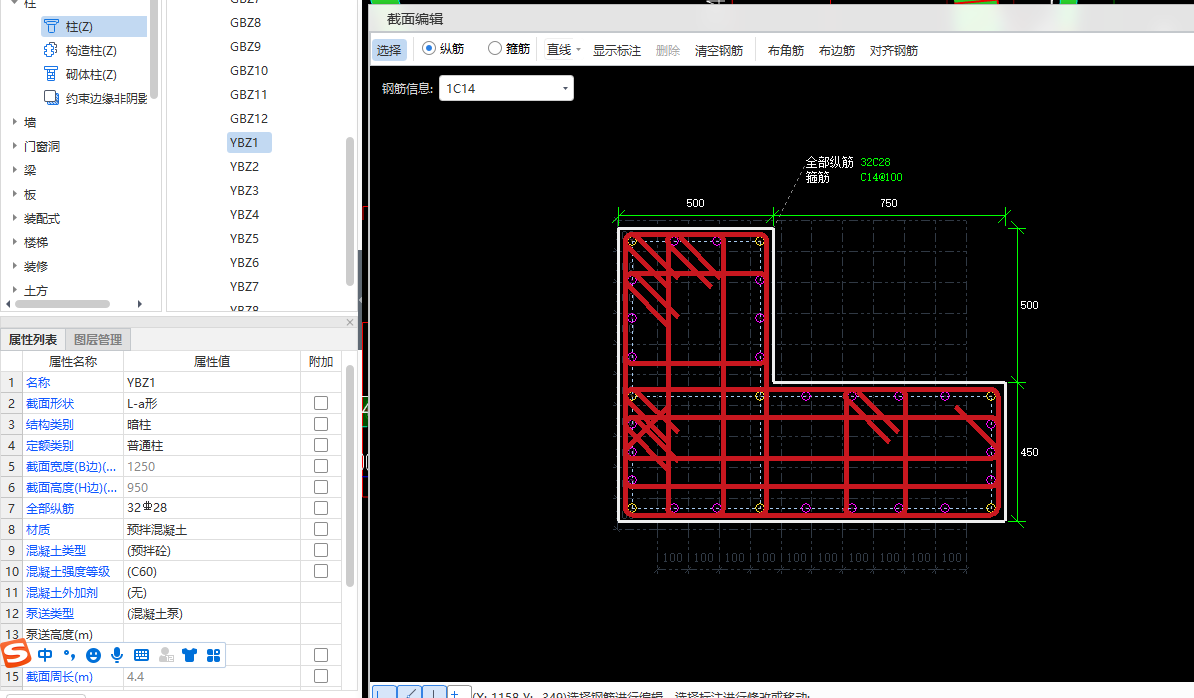Click the Sogou input method logo
Viewport: 1194px width, 698px height.
15,654
